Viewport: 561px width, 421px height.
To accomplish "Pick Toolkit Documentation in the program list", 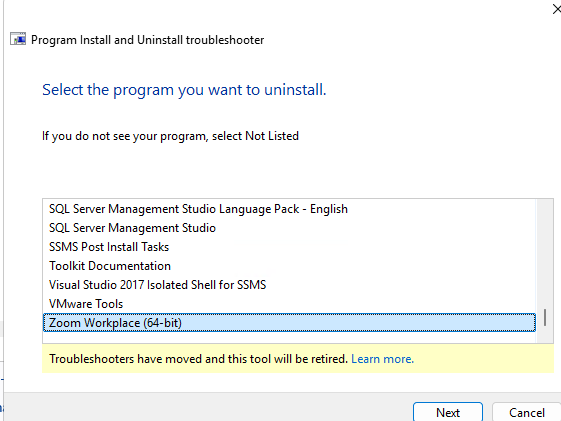I will 289,266.
